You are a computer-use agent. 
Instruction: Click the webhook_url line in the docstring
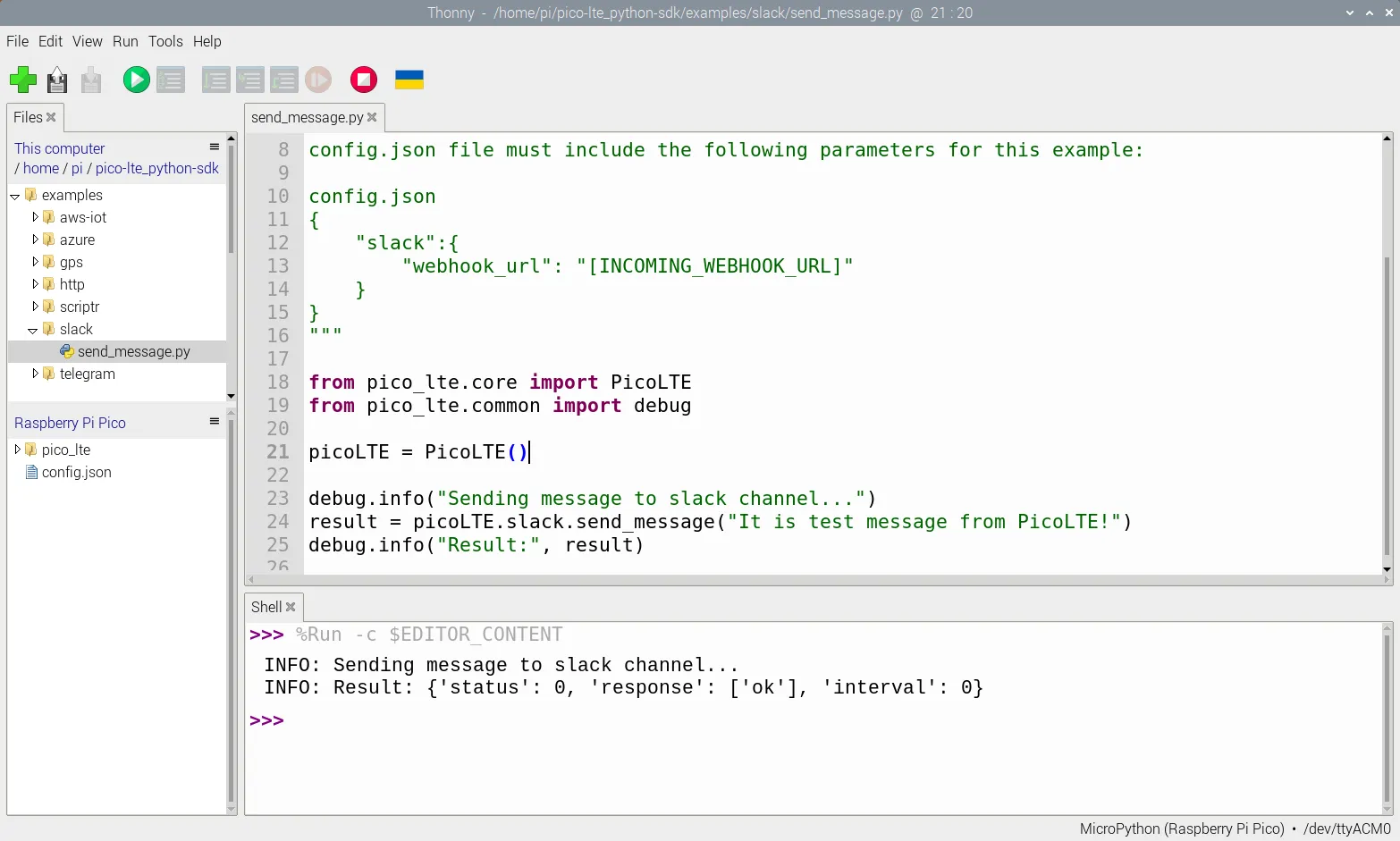tap(628, 266)
